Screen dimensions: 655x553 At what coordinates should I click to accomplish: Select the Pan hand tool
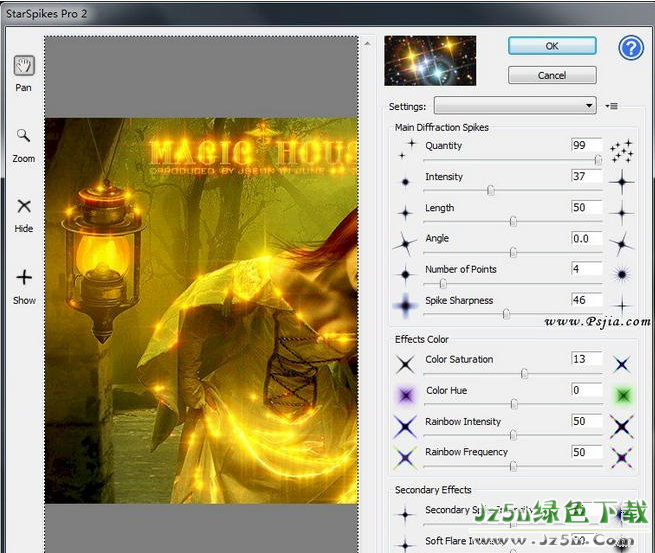tap(24, 66)
